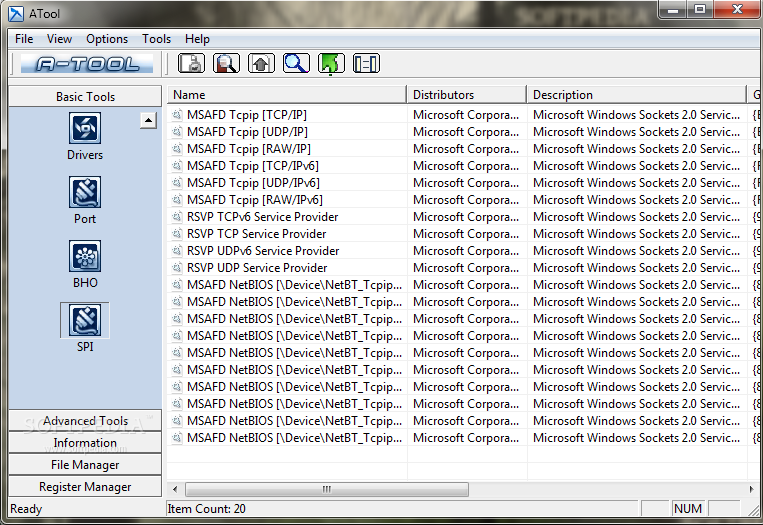Click Description cell in RSVP UDP Service Provider row
The width and height of the screenshot is (763, 525).
pyautogui.click(x=636, y=268)
